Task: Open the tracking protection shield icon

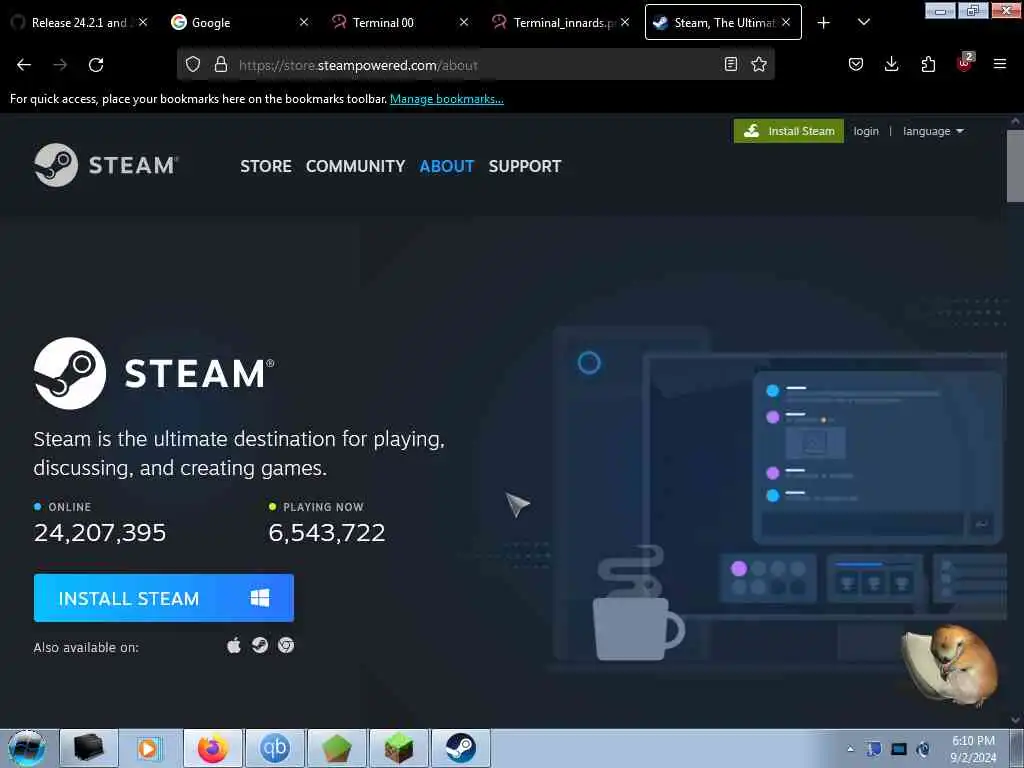Action: point(193,64)
